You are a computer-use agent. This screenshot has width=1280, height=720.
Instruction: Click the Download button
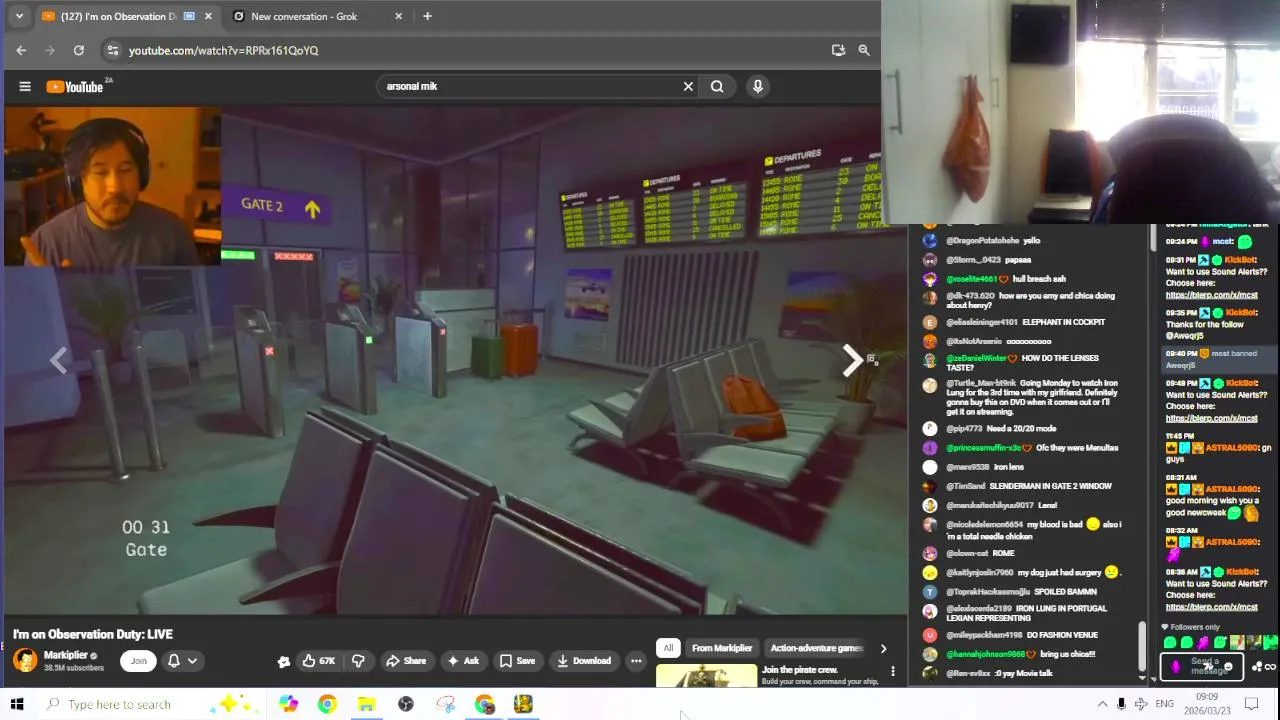point(584,661)
